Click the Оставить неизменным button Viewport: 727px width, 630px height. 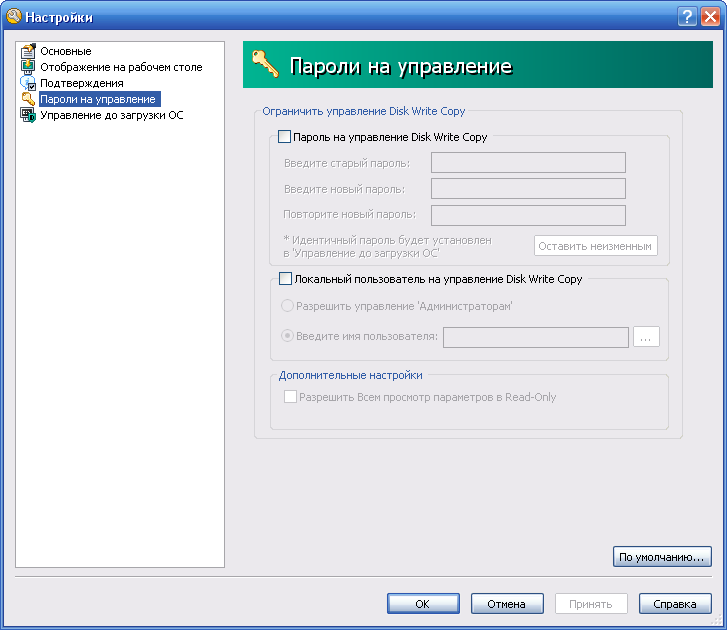[595, 246]
